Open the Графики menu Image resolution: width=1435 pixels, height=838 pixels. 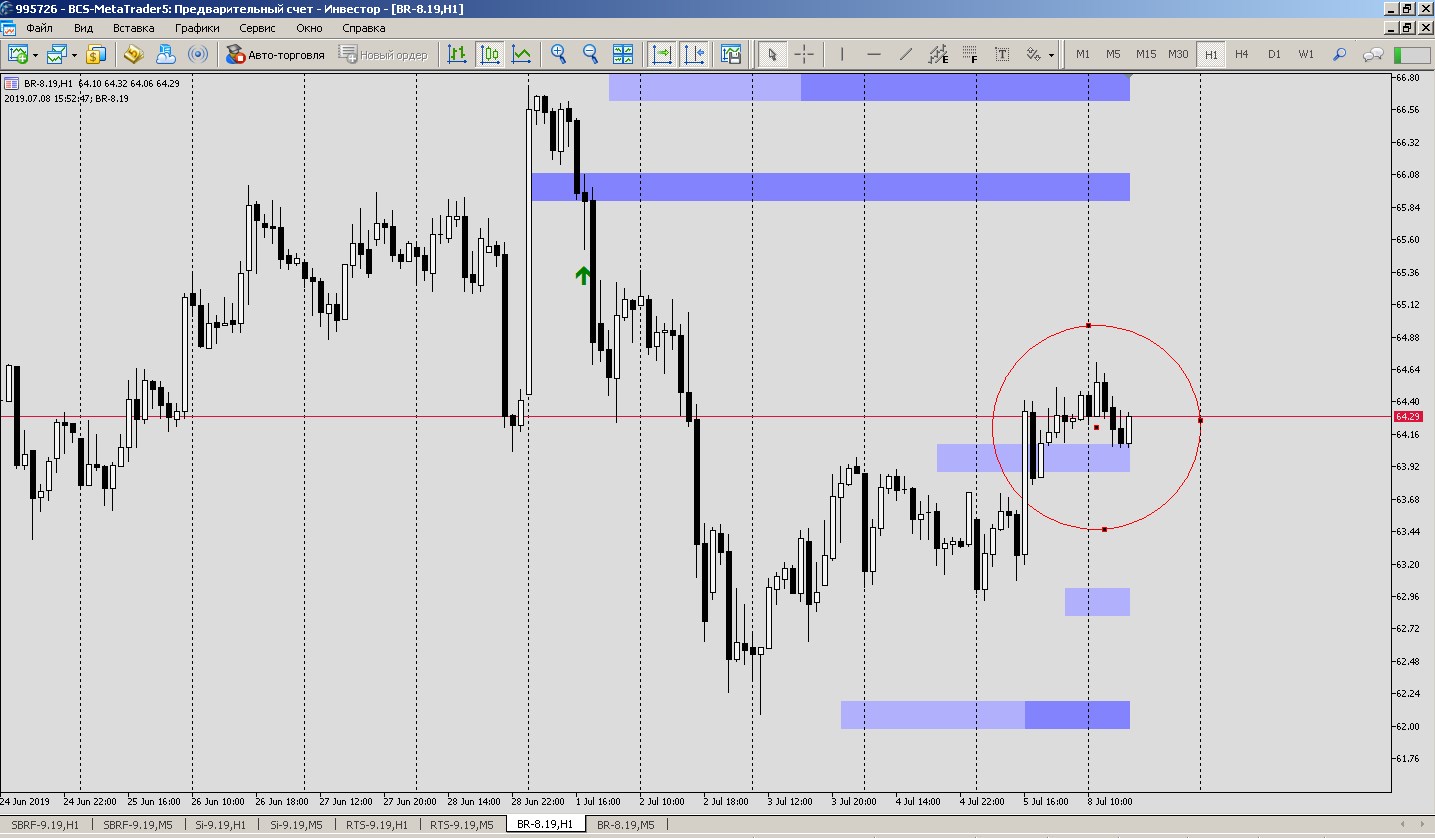(197, 28)
